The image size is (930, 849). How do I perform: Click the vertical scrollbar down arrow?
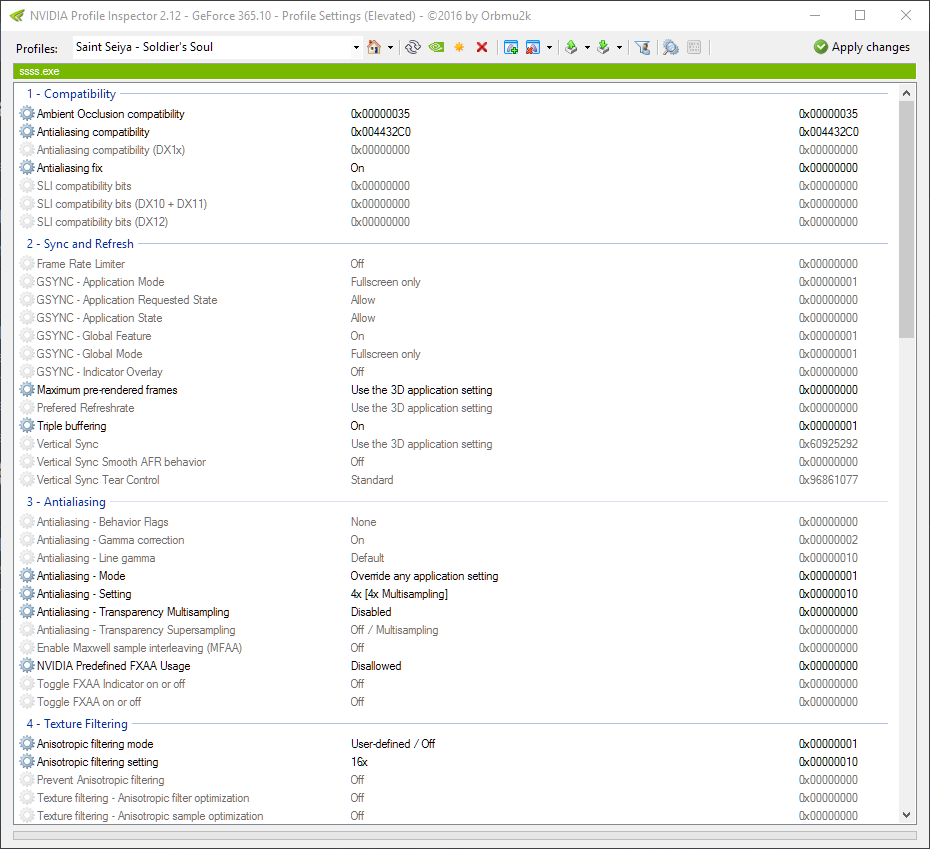[907, 815]
